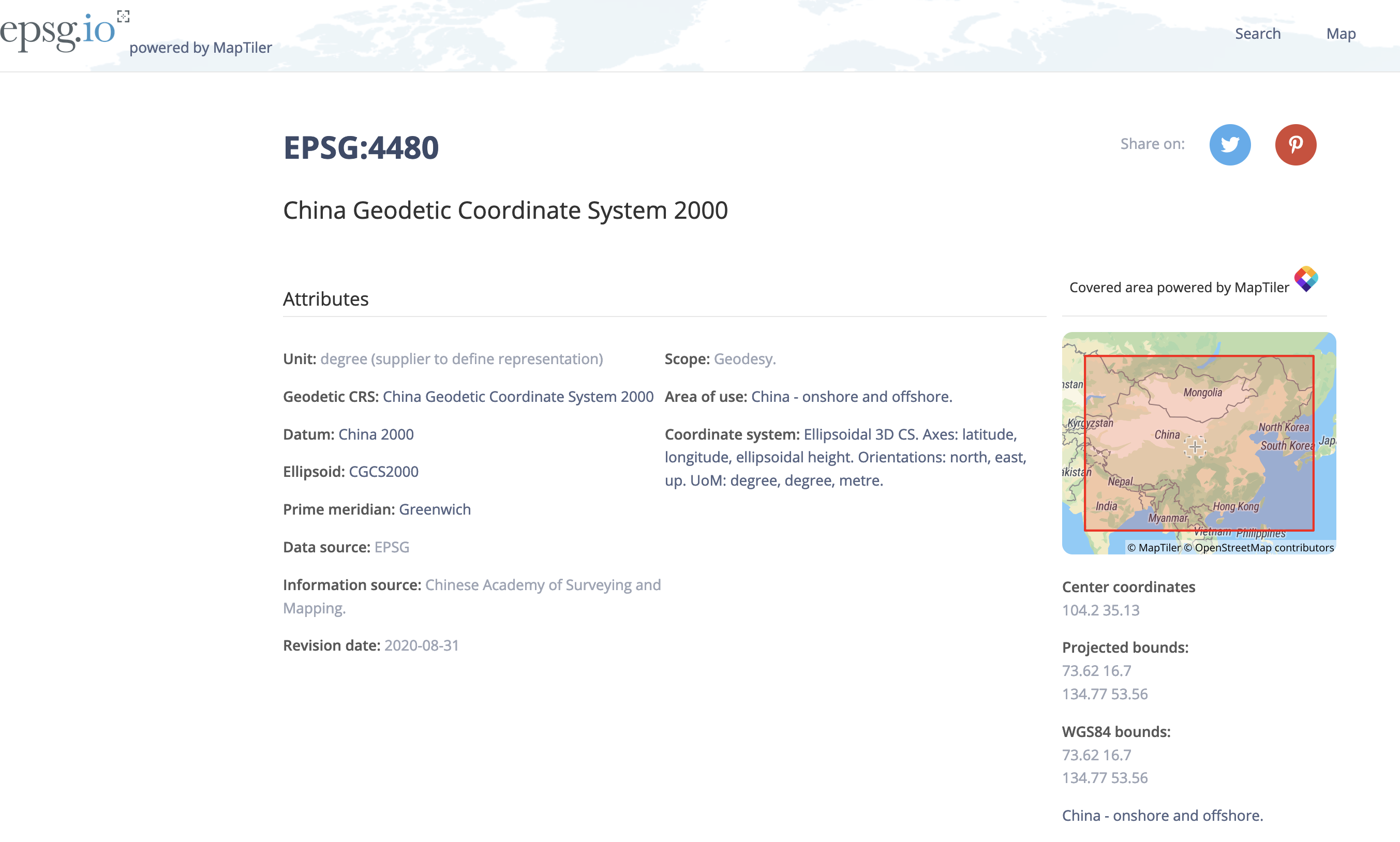Open the CGCS2000 ellipsoid link
This screenshot has height=842, width=1400.
[383, 472]
